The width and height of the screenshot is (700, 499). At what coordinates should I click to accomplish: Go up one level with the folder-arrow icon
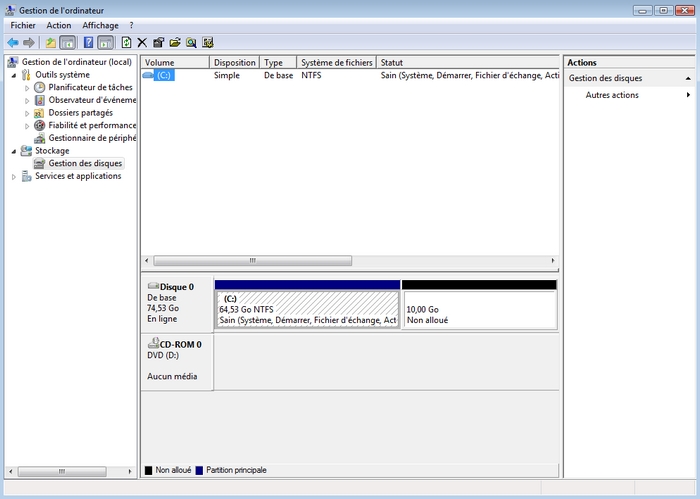pyautogui.click(x=51, y=43)
